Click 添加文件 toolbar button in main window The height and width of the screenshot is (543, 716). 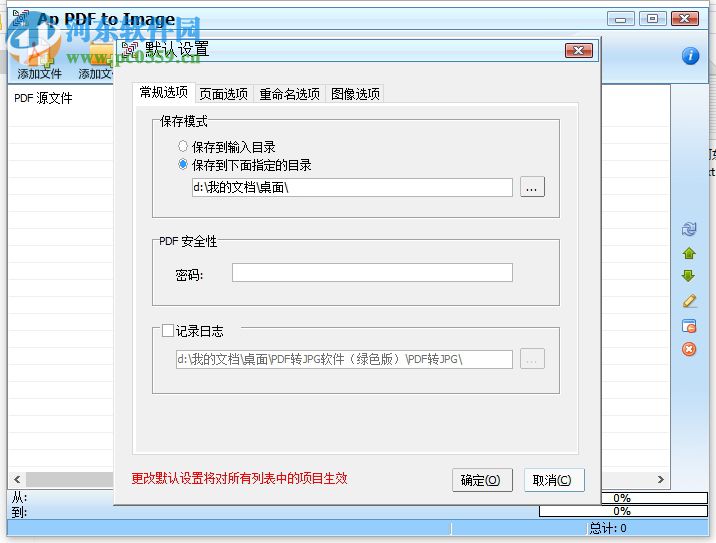39,62
